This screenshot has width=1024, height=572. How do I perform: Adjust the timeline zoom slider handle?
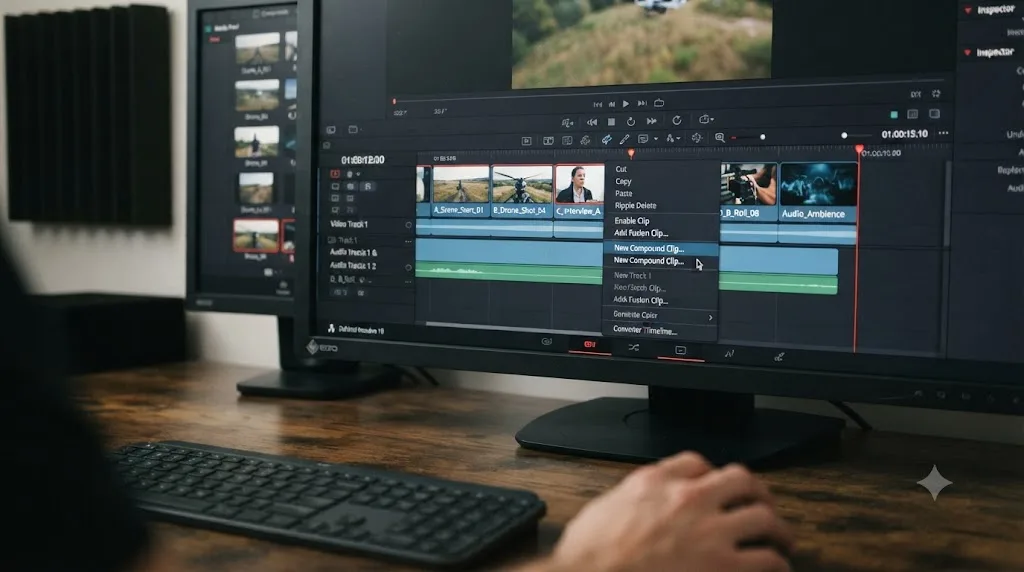pos(762,137)
